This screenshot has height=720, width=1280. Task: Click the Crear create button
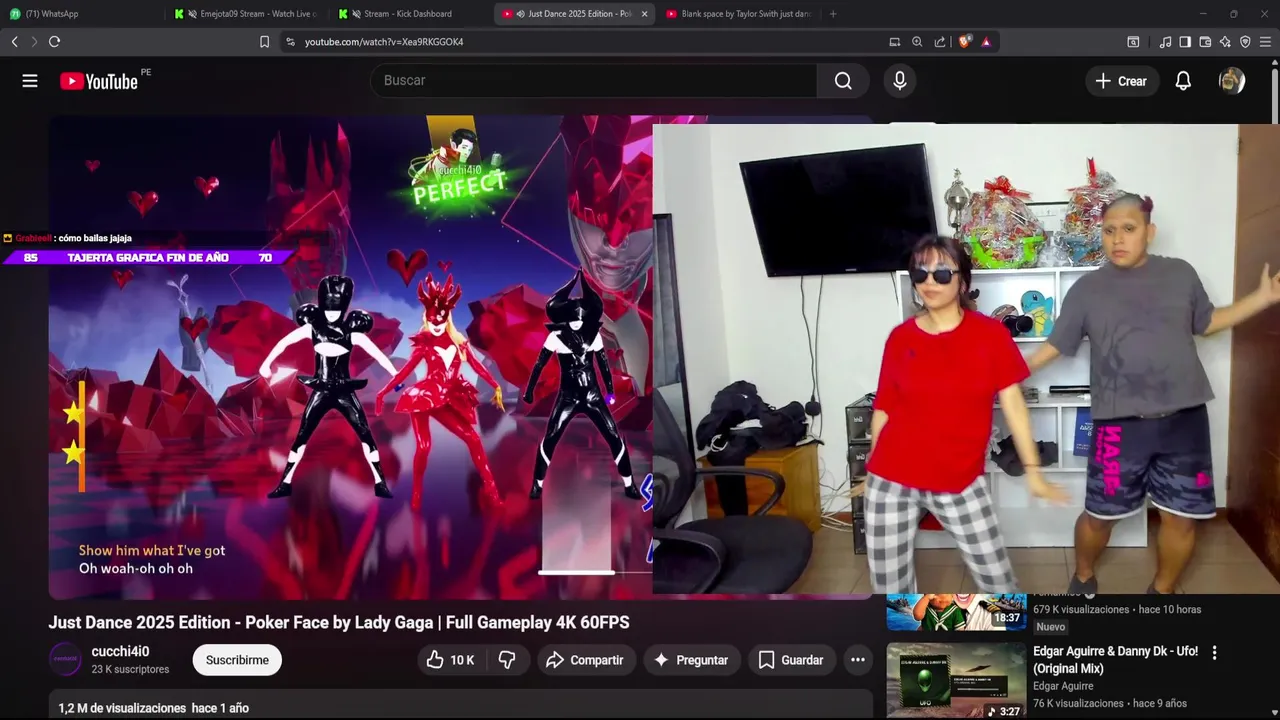tap(1121, 81)
